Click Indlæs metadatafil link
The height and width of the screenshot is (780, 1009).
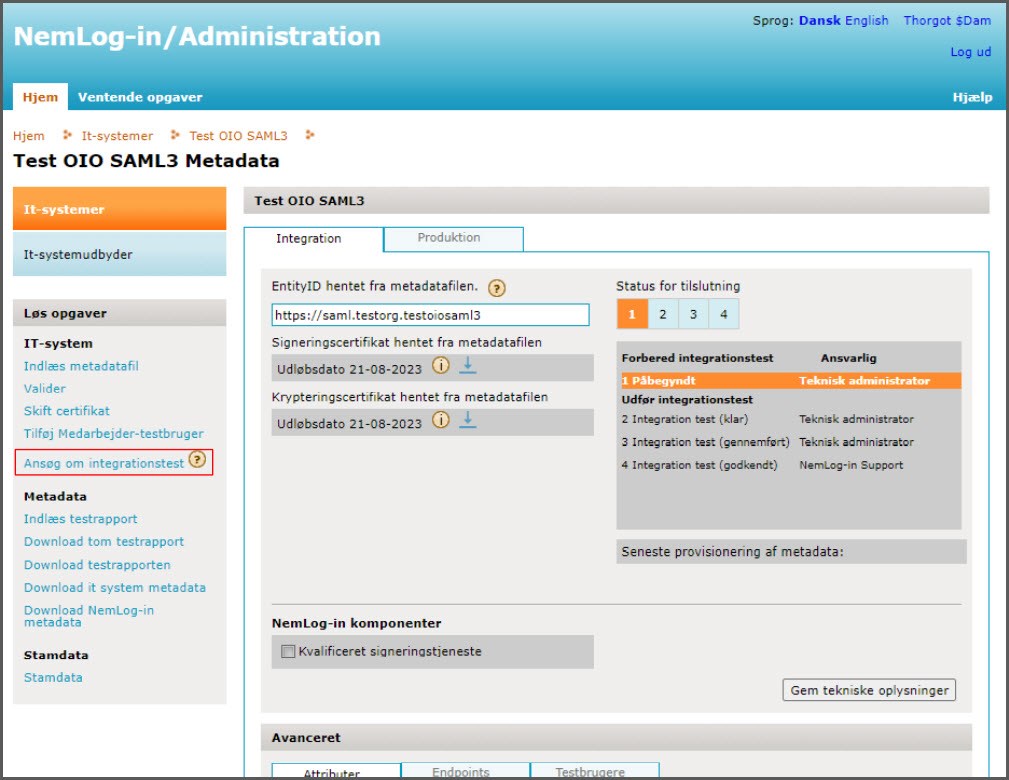81,366
